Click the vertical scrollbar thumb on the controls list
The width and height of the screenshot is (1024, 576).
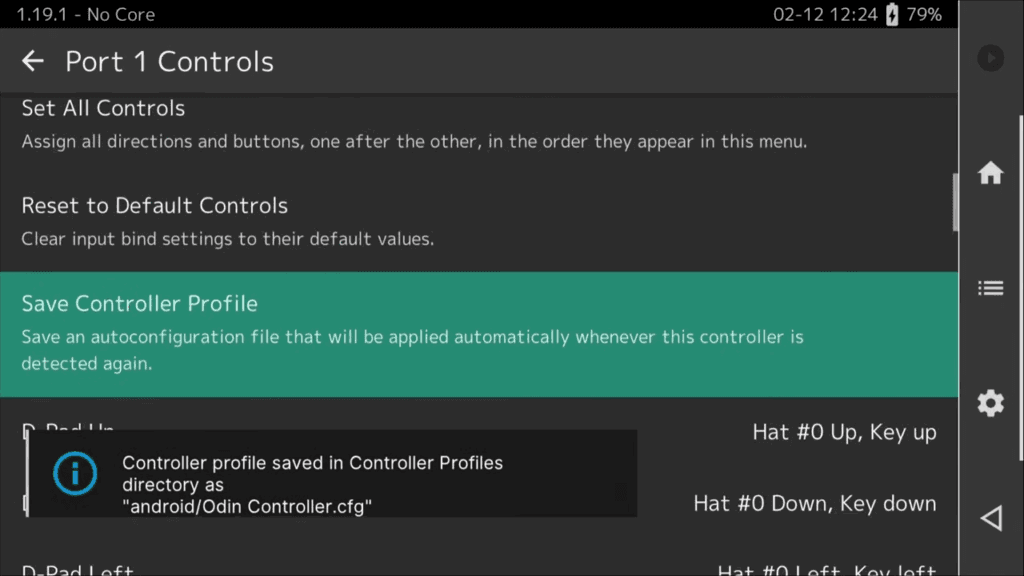point(955,202)
